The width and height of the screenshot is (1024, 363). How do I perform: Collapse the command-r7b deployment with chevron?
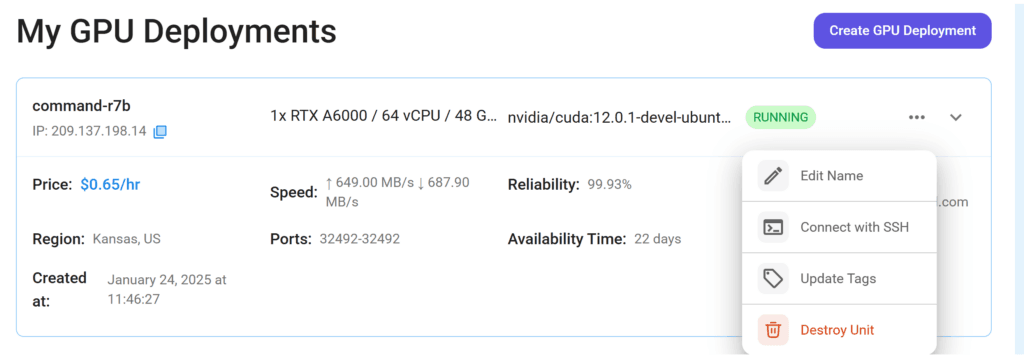[x=955, y=118]
